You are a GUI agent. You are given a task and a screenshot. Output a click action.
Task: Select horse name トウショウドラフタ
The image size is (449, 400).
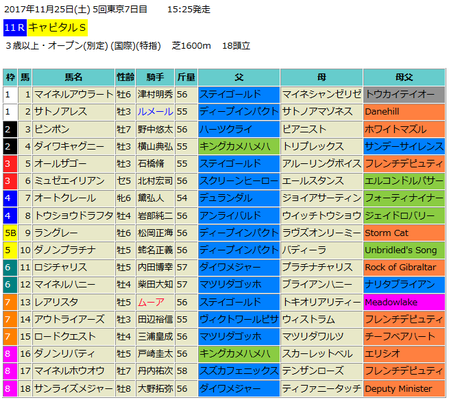tap(73, 216)
